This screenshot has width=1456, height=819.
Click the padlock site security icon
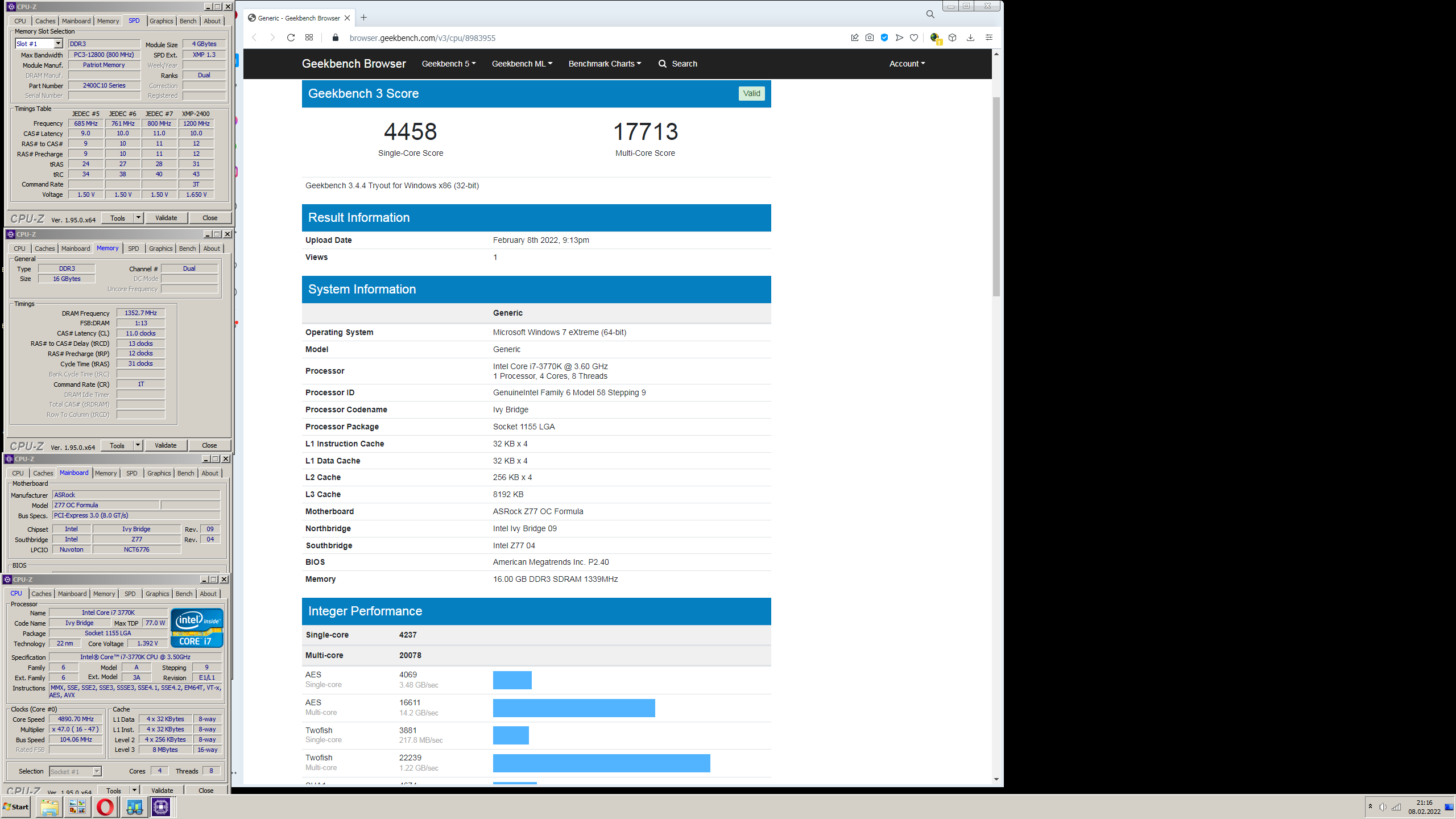pyautogui.click(x=336, y=38)
